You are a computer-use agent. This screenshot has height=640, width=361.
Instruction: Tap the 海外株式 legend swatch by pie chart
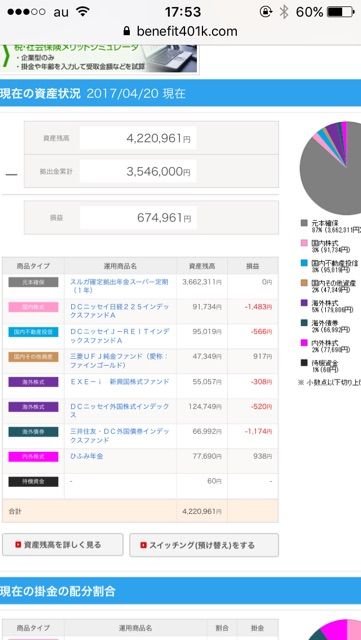click(304, 303)
